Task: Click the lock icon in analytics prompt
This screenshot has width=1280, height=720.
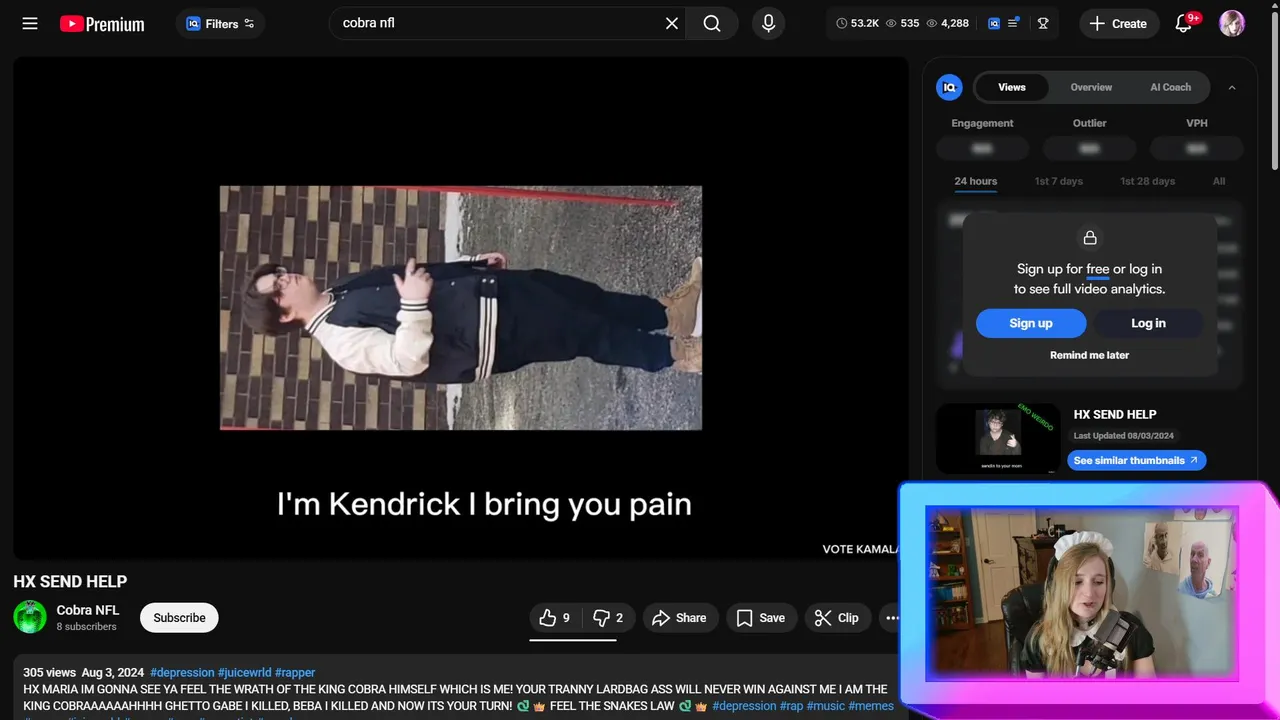Action: click(1090, 237)
